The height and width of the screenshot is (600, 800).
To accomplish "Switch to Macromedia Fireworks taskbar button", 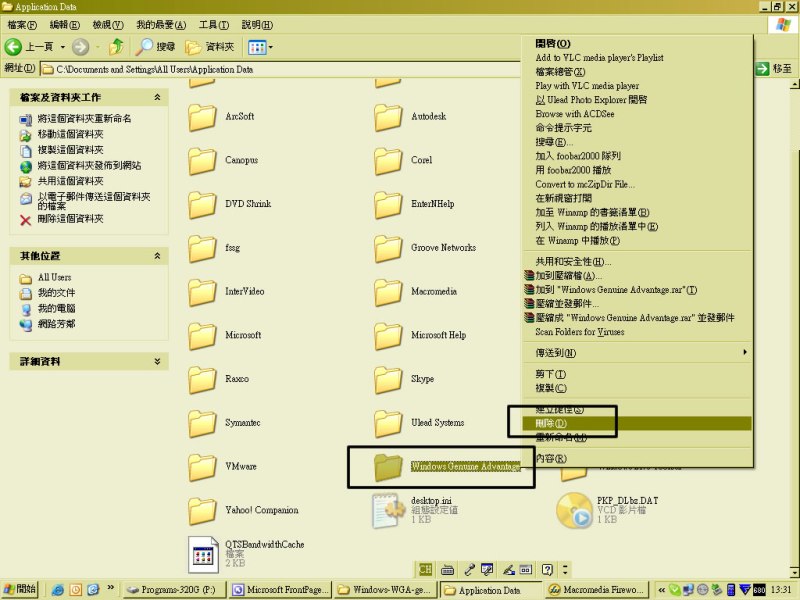I will [x=597, y=590].
